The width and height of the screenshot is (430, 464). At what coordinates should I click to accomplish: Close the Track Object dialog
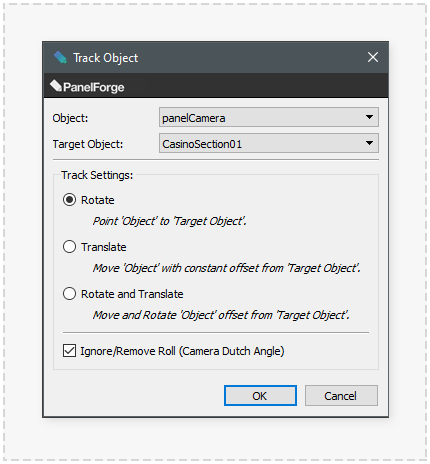(x=373, y=57)
